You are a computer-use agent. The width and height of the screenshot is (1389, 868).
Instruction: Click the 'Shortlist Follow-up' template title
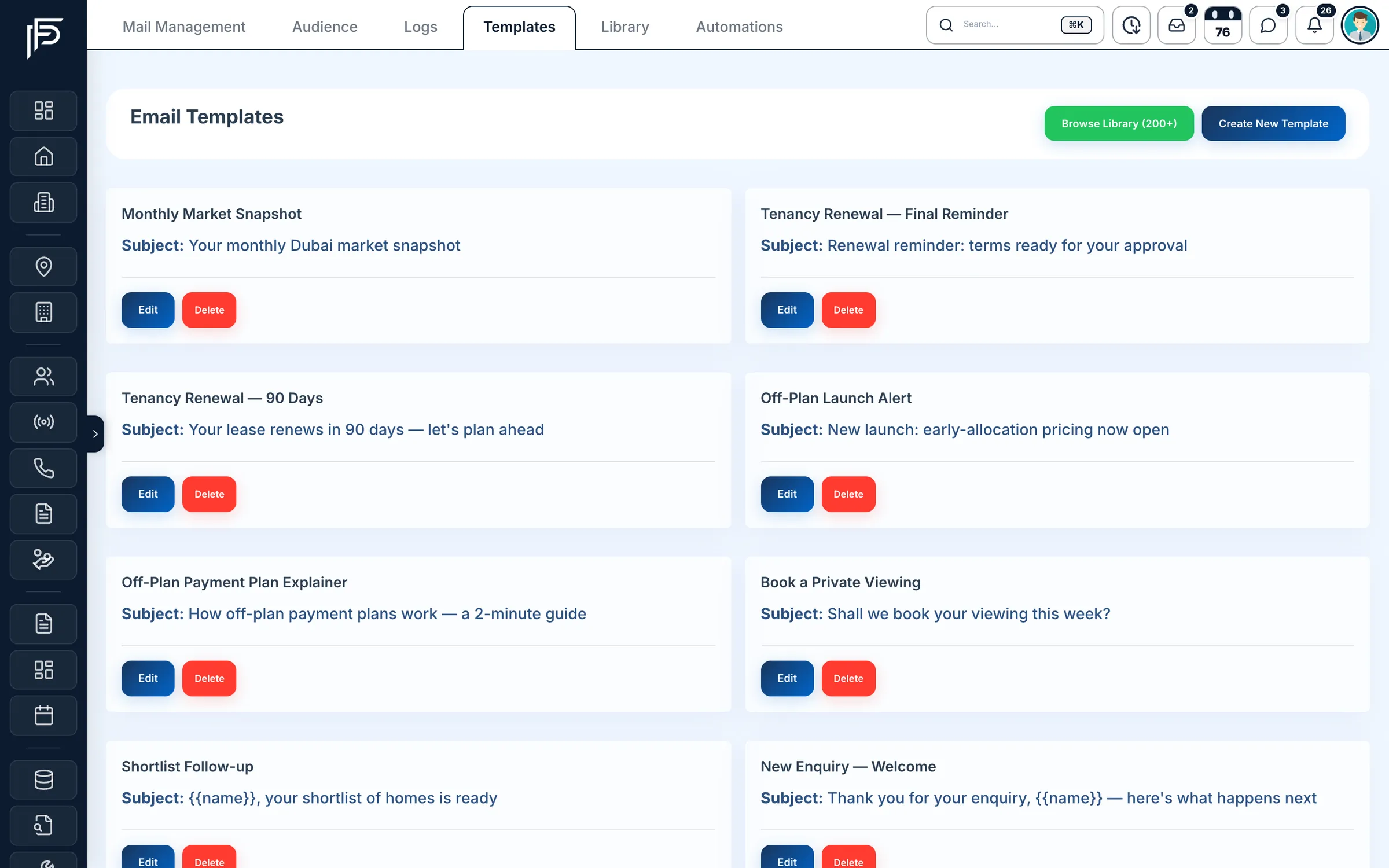188,766
